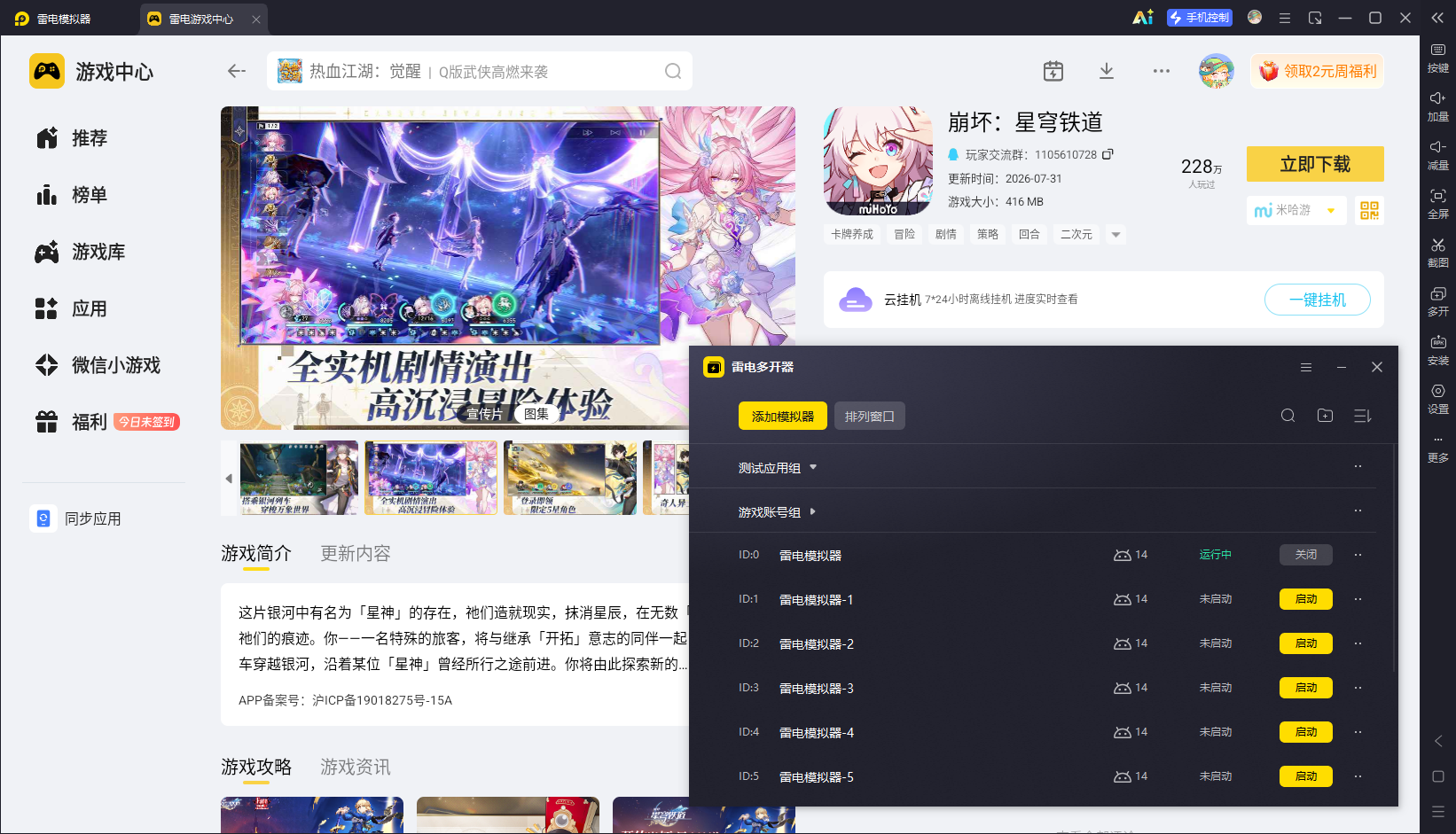Switch to 更新内容 tab
This screenshot has width=1456, height=834.
tap(356, 554)
